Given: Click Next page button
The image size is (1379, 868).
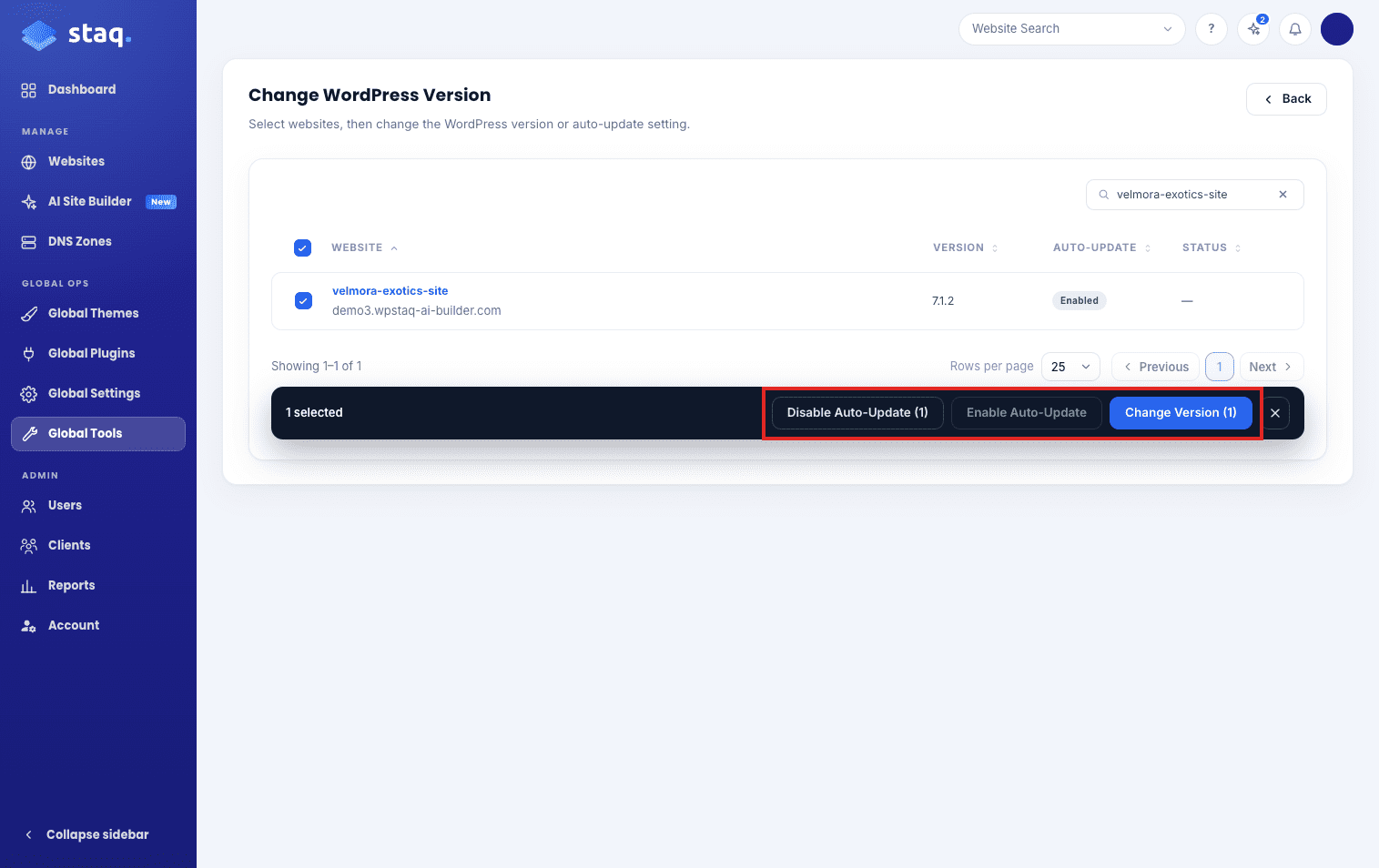Looking at the screenshot, I should (1272, 367).
